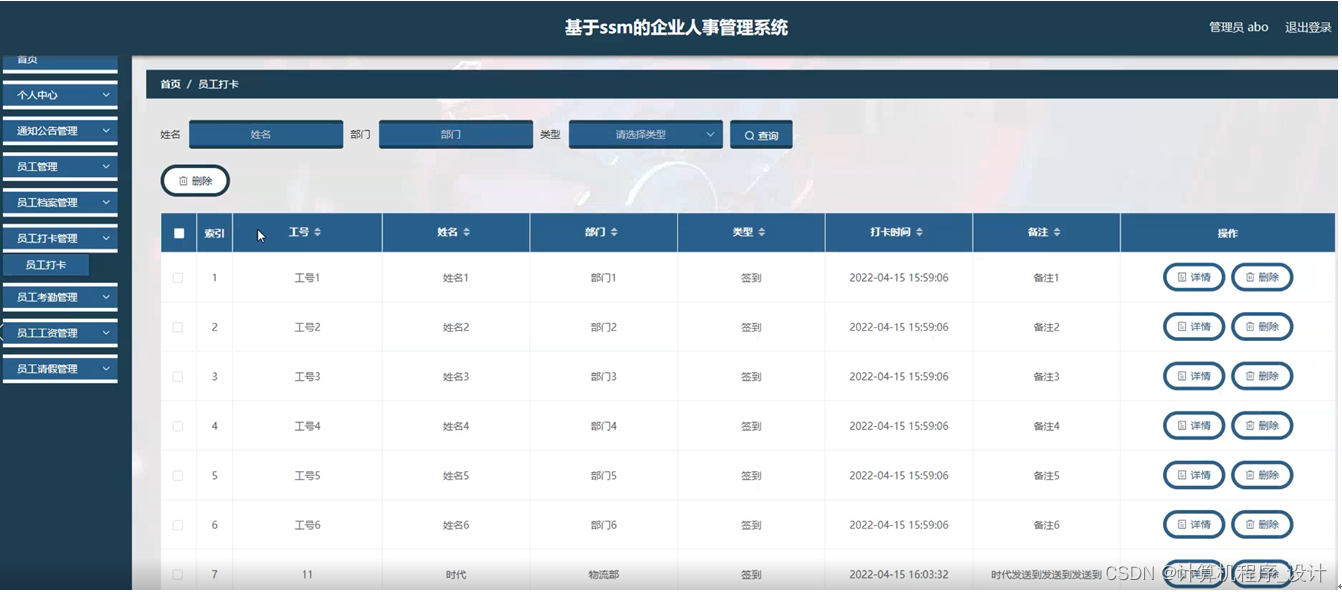
Task: Click 首页 breadcrumb link
Action: [x=170, y=84]
